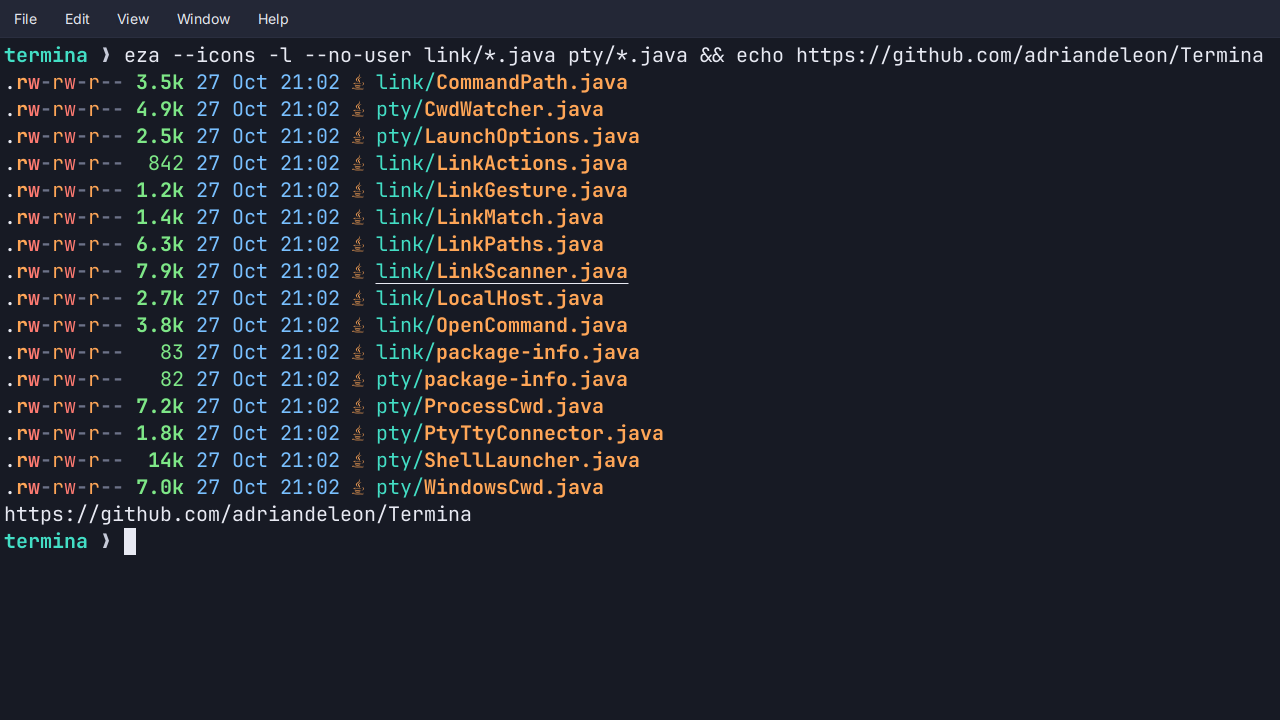Click the 82 size value
Viewport: 1280px width, 720px height.
[172, 379]
